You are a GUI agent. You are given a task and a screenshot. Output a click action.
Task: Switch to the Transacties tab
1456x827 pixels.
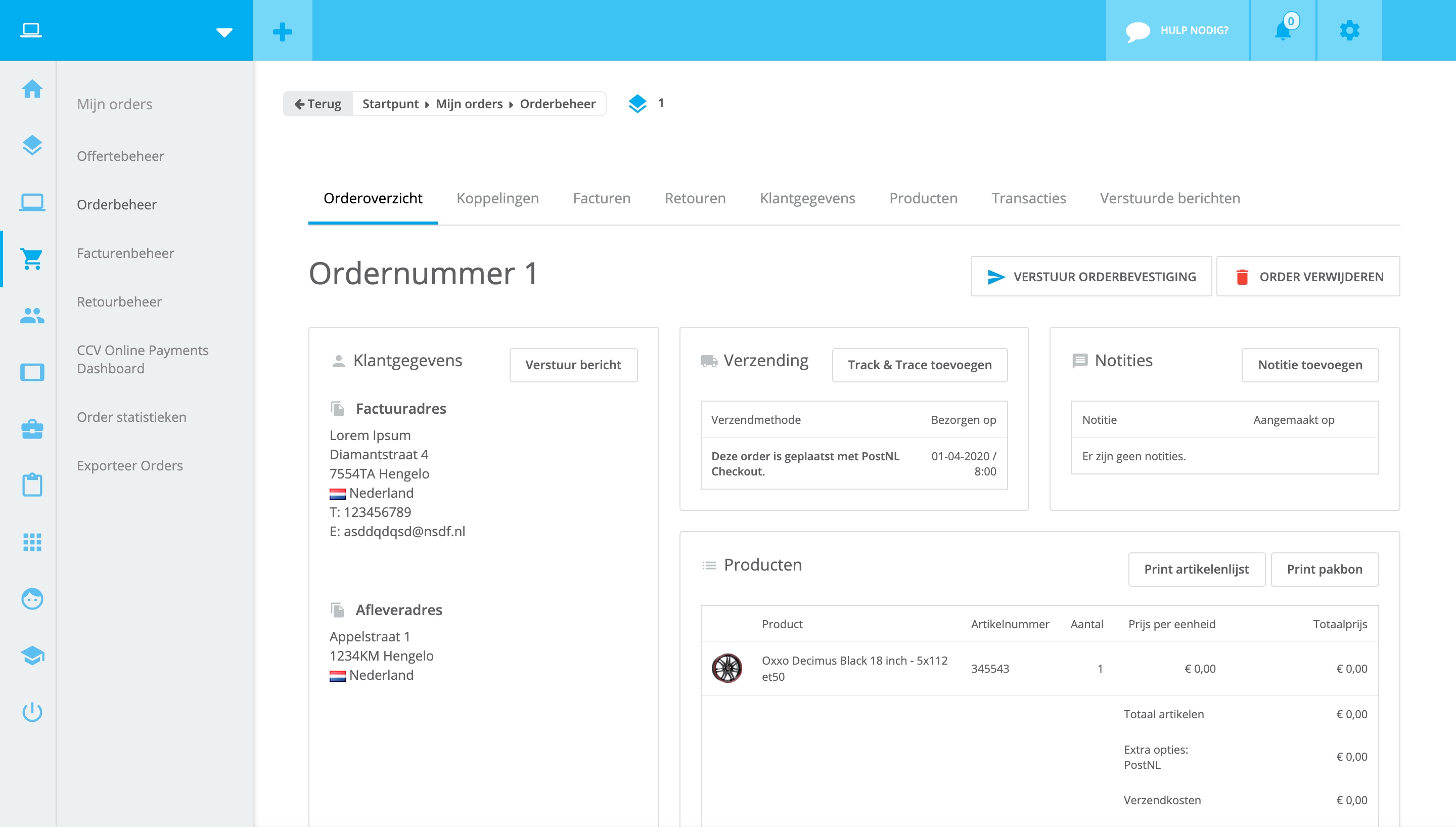1029,198
